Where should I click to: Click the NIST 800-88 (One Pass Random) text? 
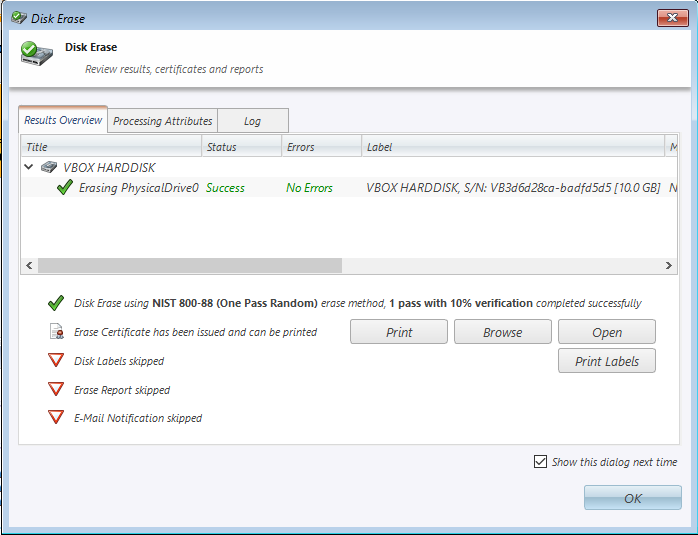click(x=235, y=303)
